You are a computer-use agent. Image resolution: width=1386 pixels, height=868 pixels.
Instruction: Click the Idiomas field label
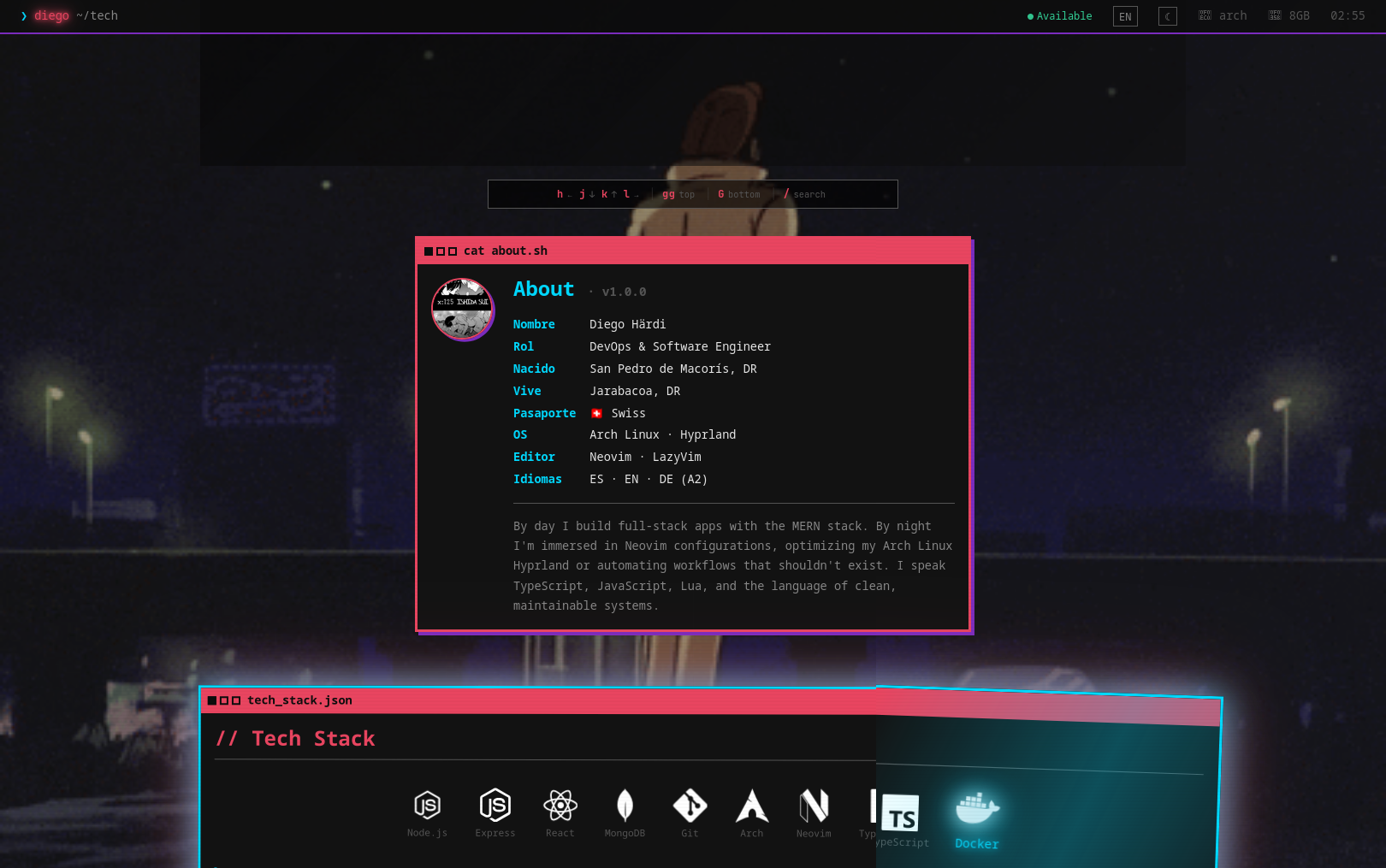tap(537, 479)
